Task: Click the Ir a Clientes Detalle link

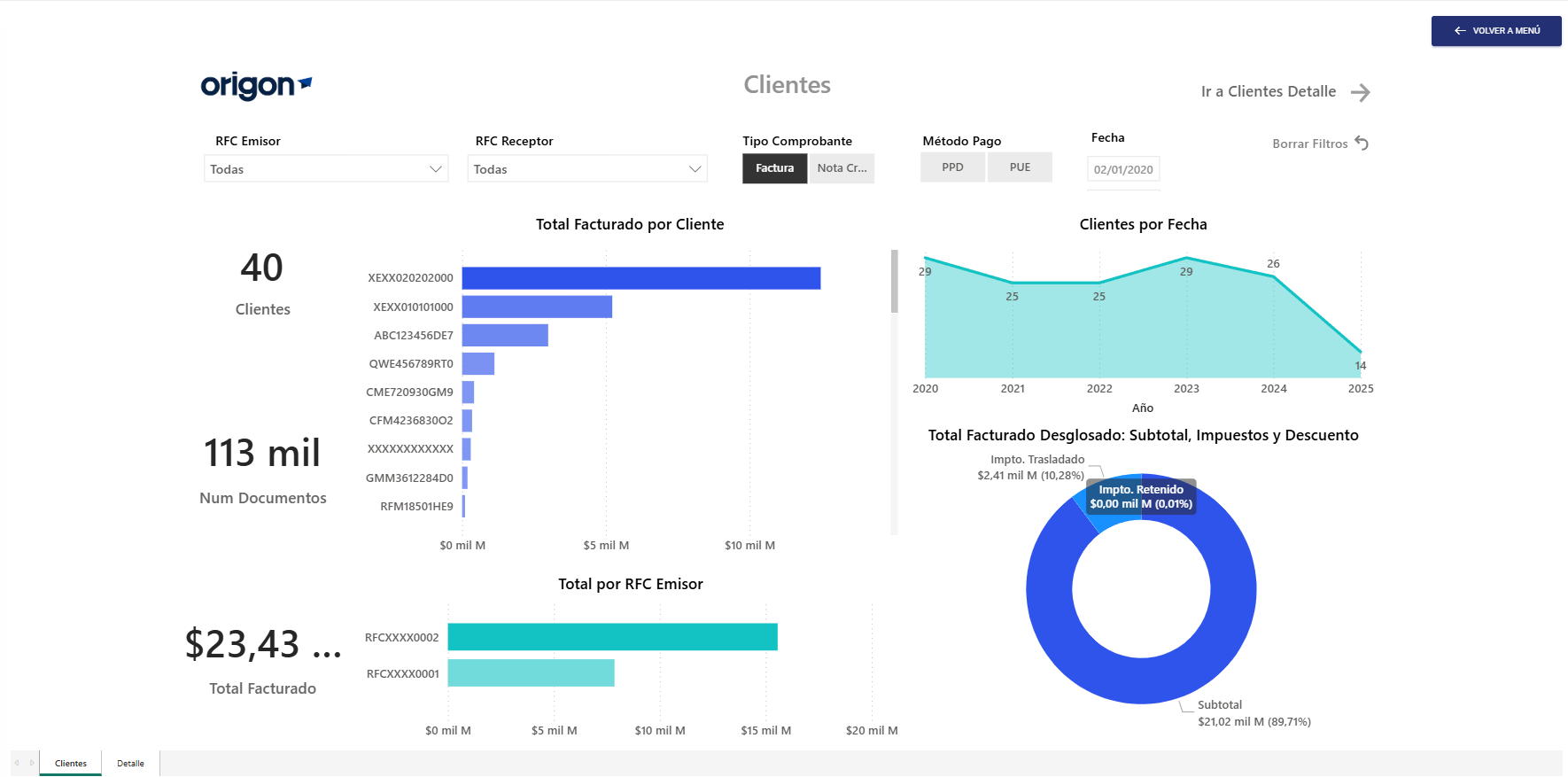Action: (1268, 92)
